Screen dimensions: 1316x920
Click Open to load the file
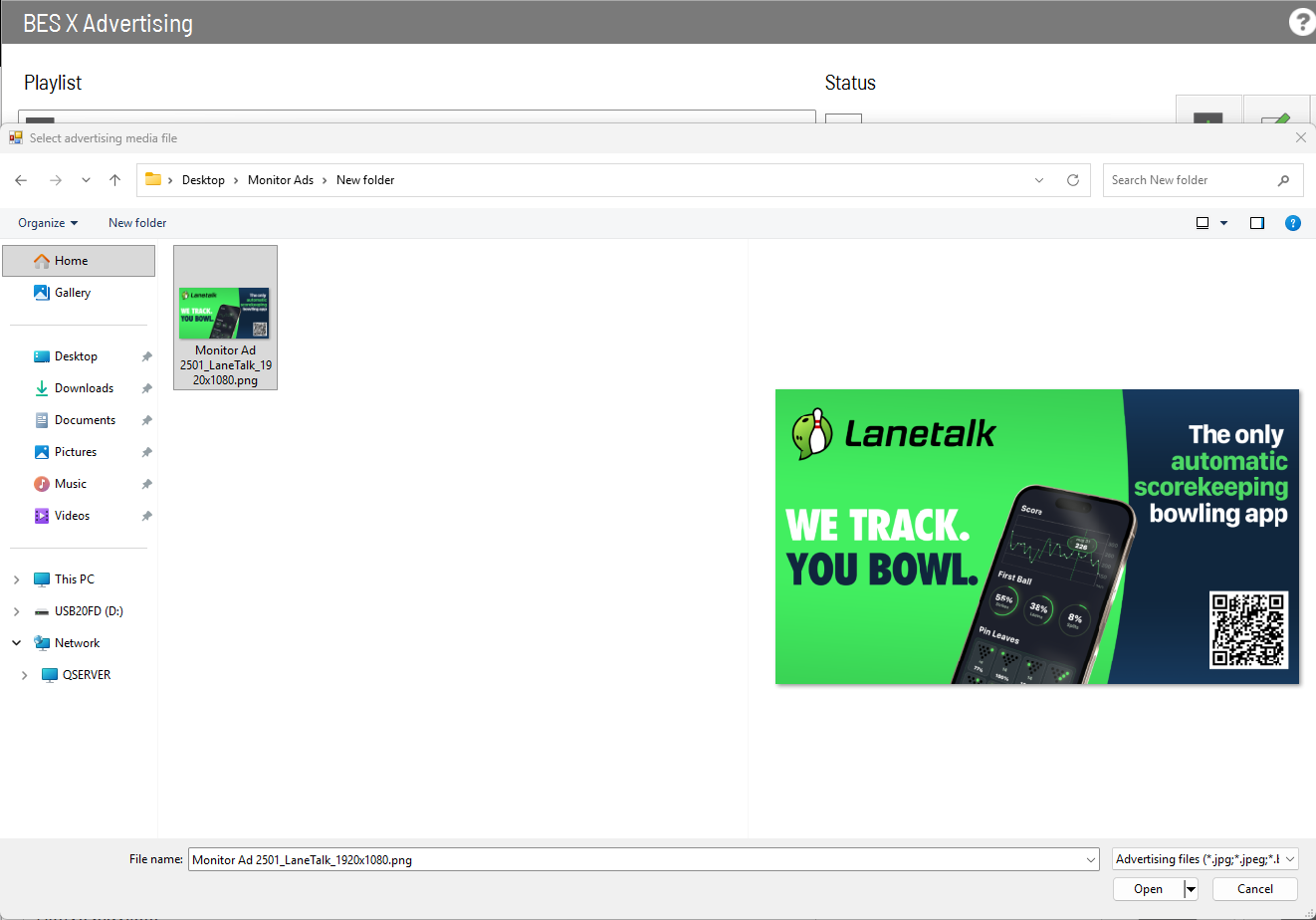(1148, 889)
